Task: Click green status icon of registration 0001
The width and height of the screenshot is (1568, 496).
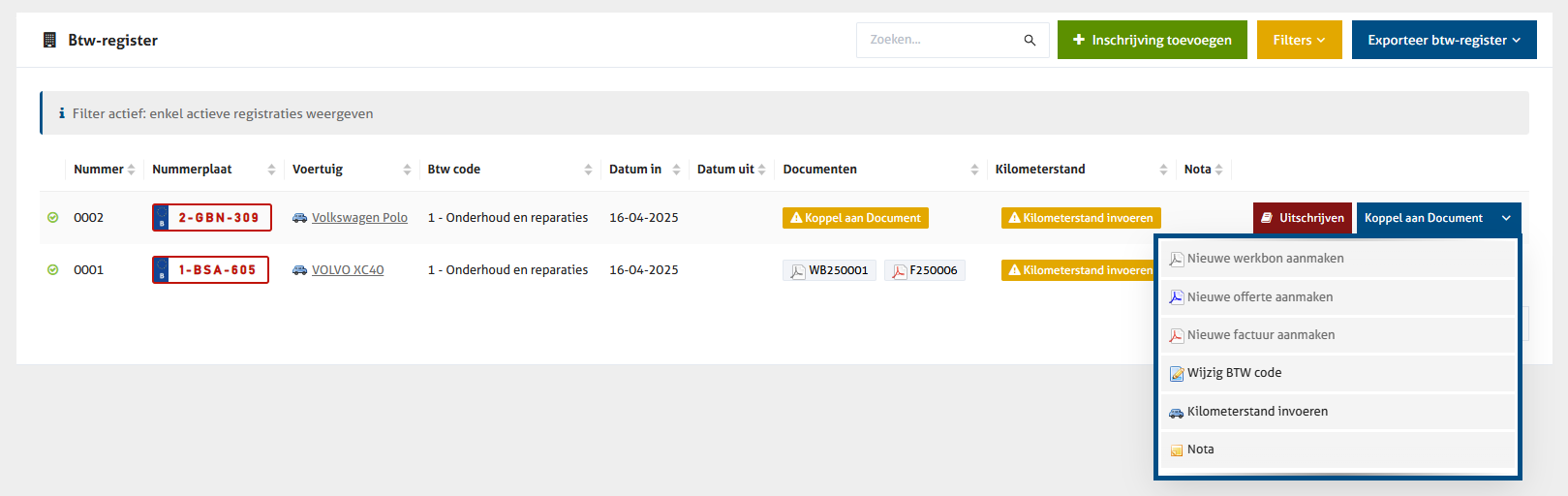Action: click(x=53, y=270)
